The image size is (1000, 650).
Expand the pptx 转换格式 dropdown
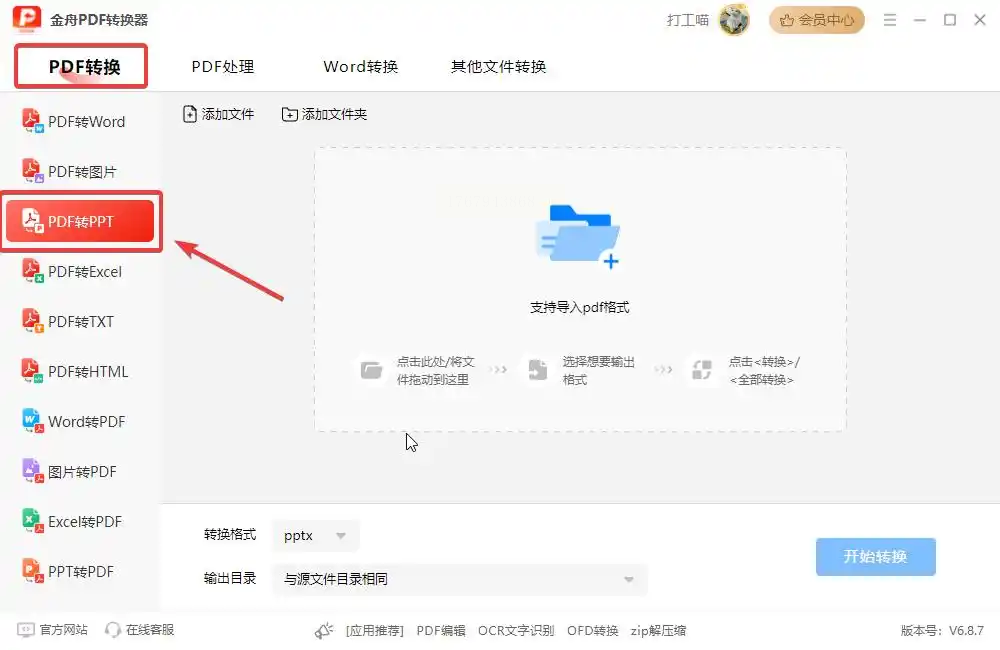pyautogui.click(x=316, y=535)
